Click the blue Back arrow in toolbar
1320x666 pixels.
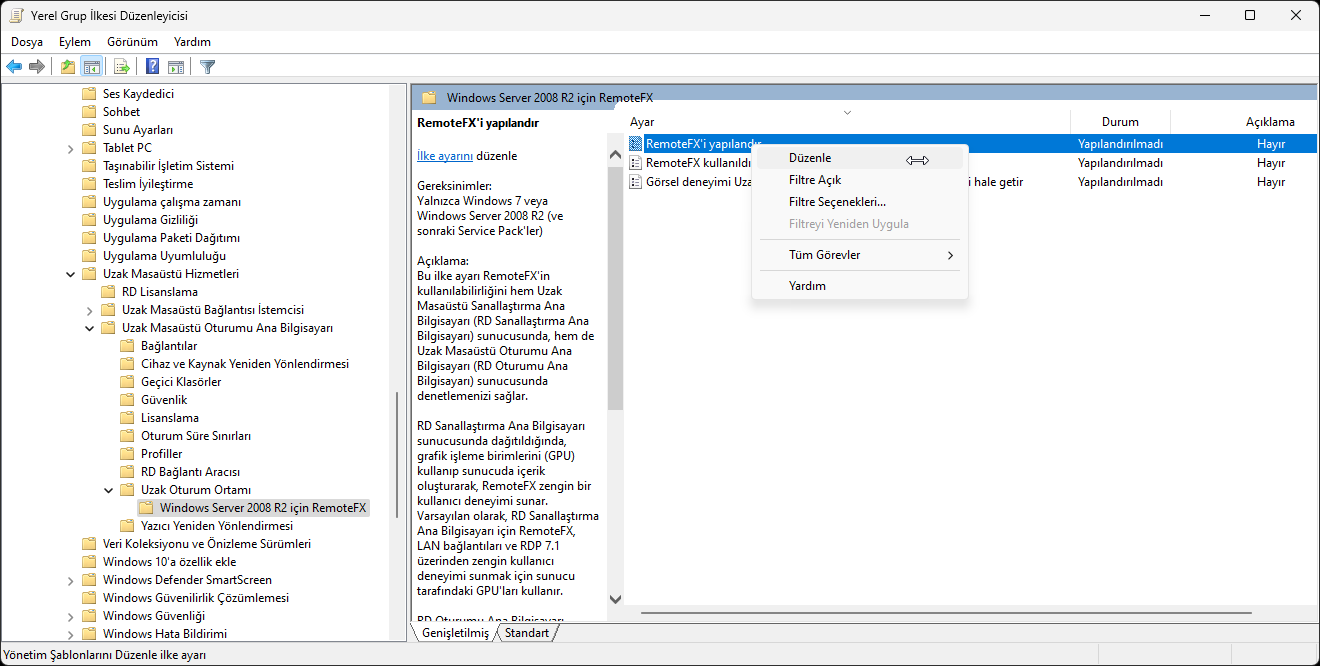tap(14, 67)
